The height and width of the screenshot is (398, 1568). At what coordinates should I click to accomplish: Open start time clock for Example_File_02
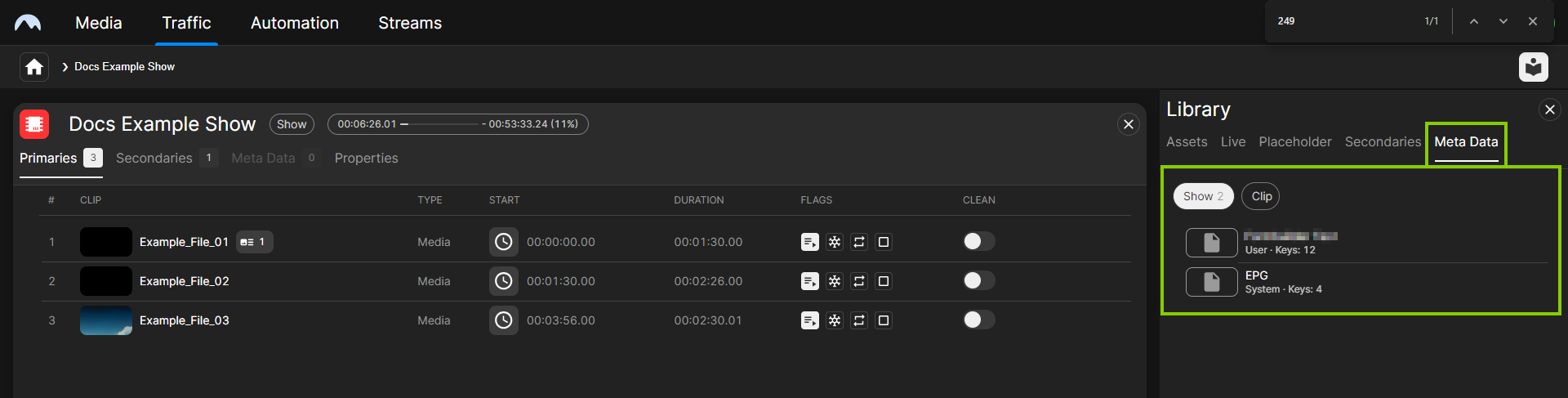[504, 281]
